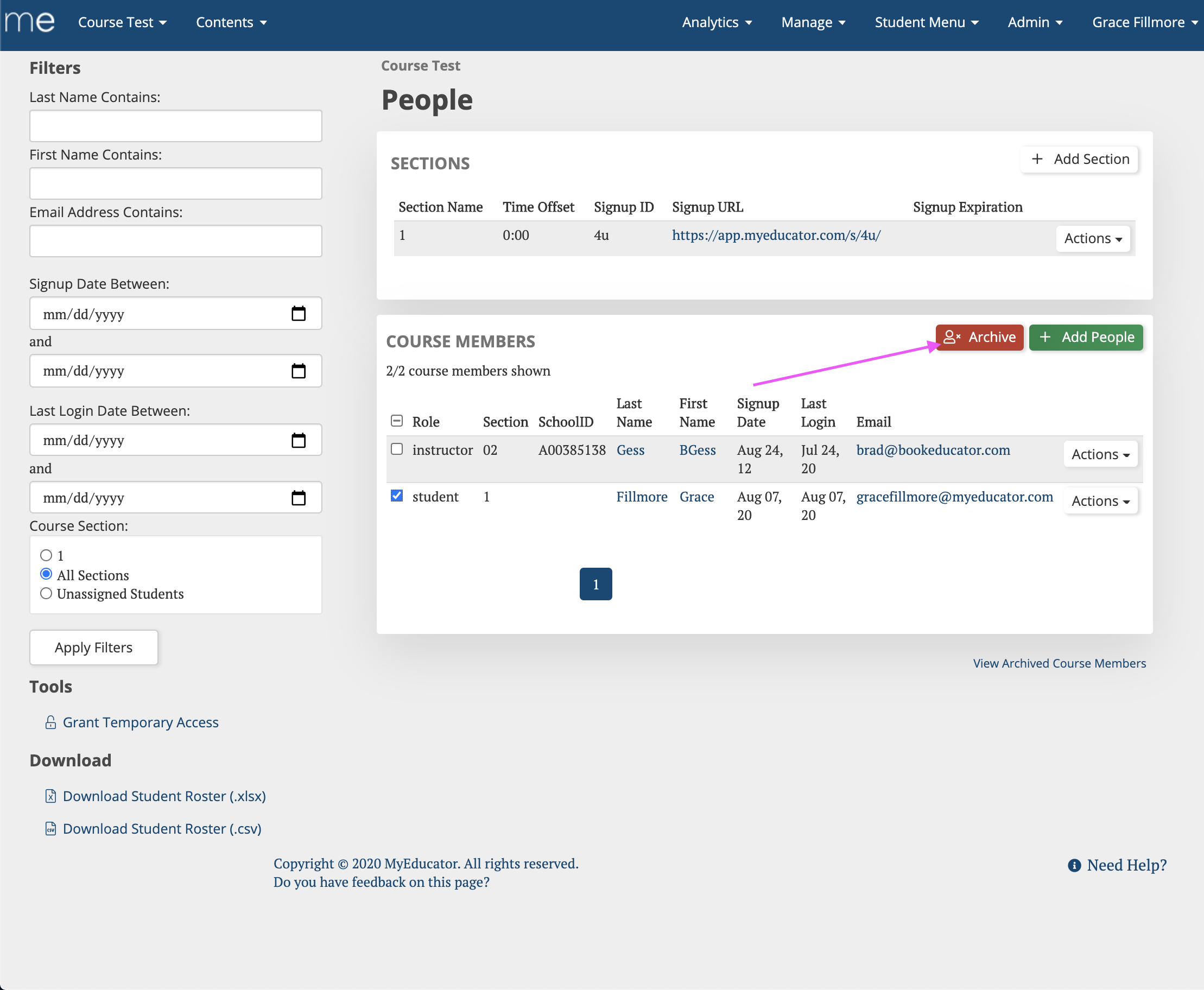The image size is (1204, 990).
Task: Expand the Grace Fillmore user menu
Action: (1144, 22)
